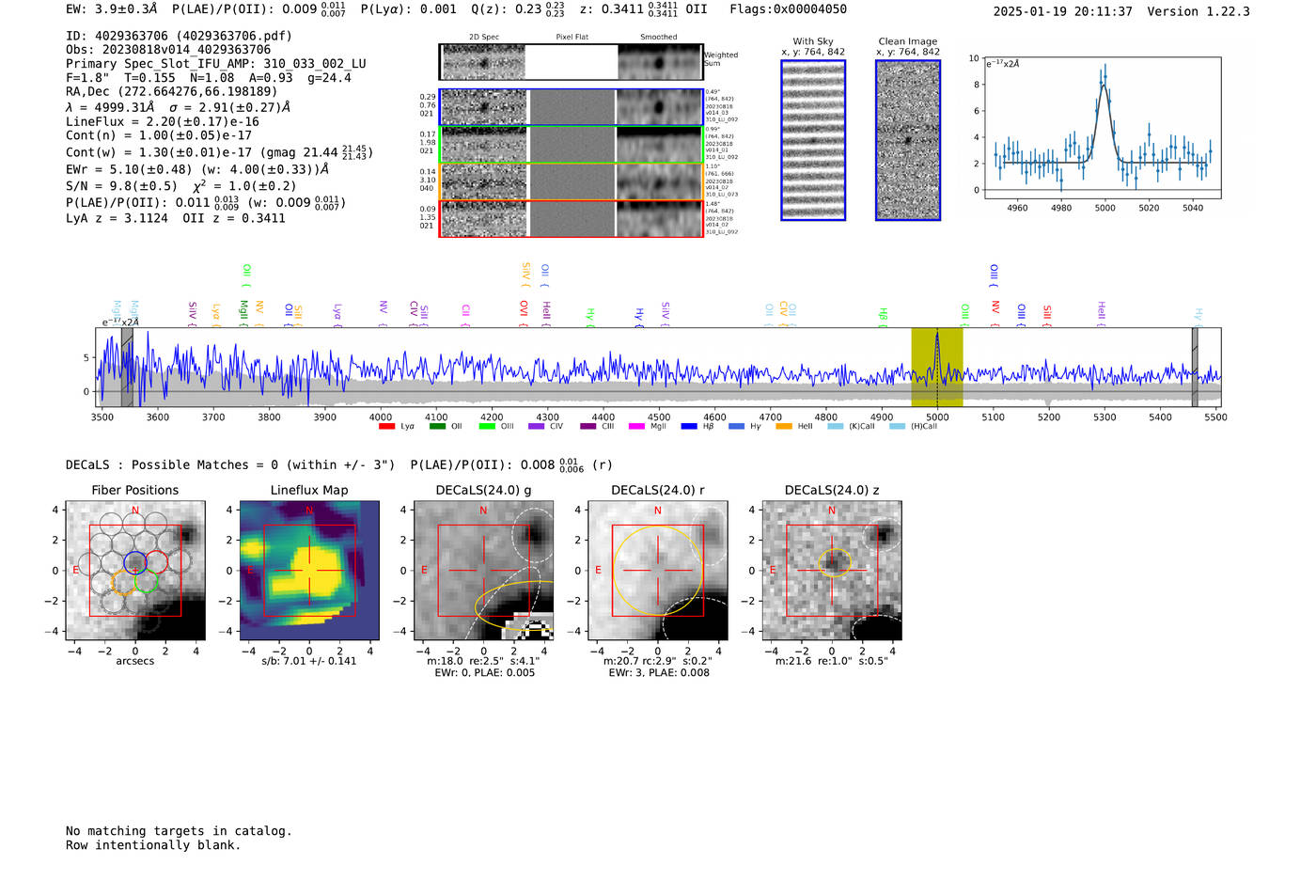The image size is (1316, 896).
Task: Click the green-outlined 2D spectrum fiber row
Action: 571,144
